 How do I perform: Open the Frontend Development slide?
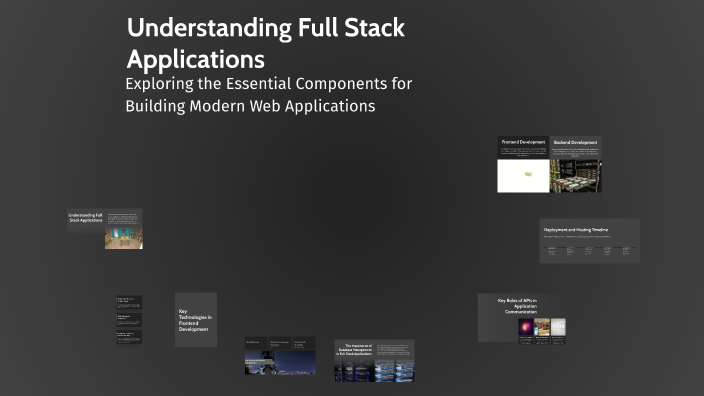(x=523, y=164)
